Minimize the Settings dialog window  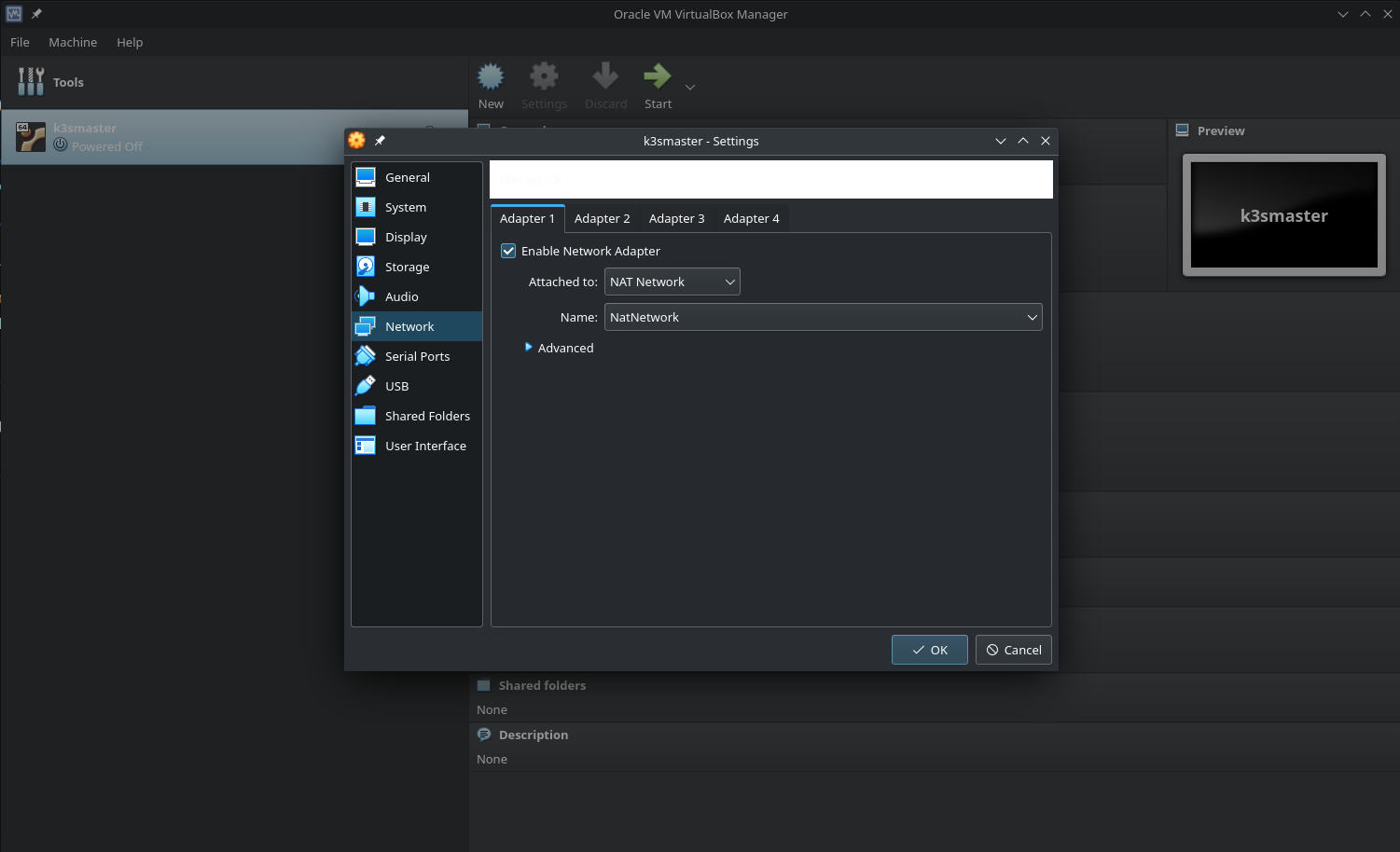click(x=1001, y=141)
